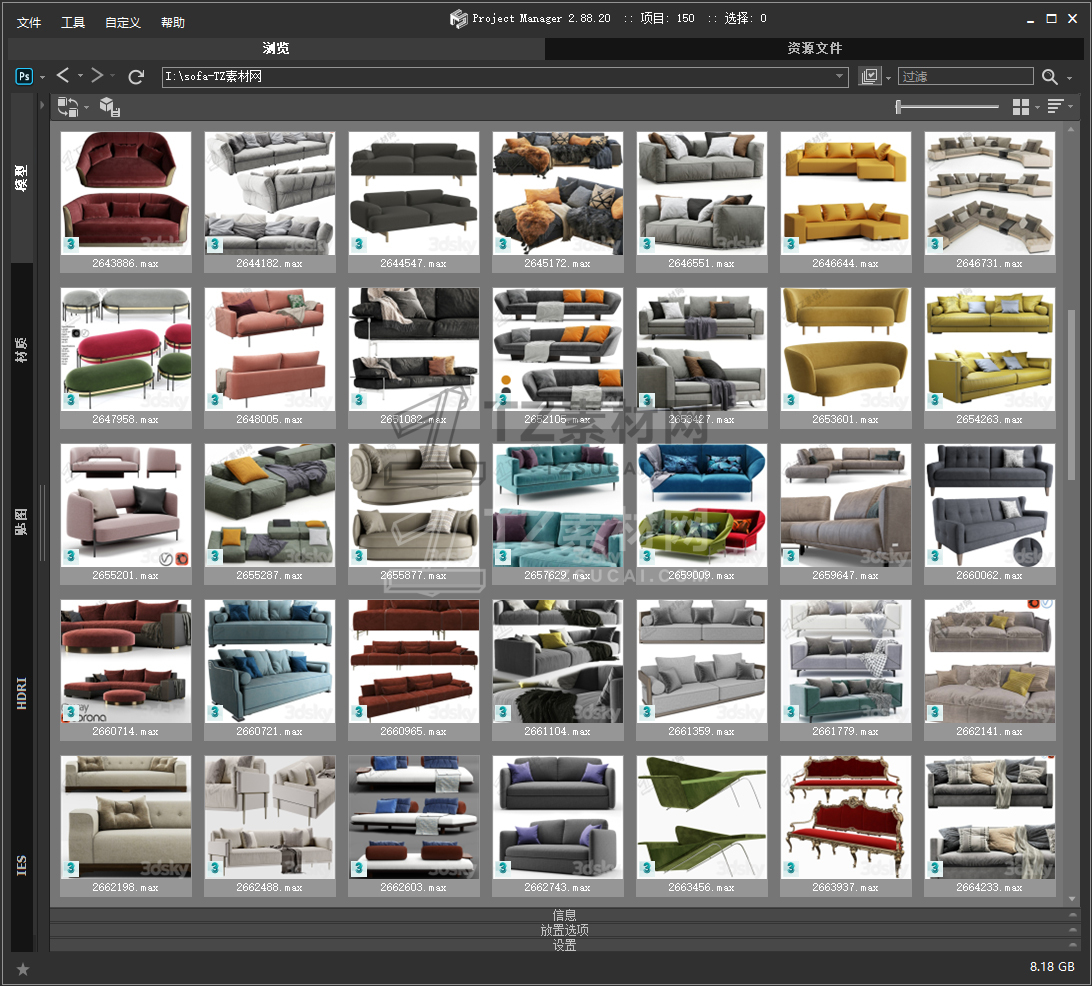Open the 自定义 menu
The height and width of the screenshot is (986, 1092).
click(123, 22)
